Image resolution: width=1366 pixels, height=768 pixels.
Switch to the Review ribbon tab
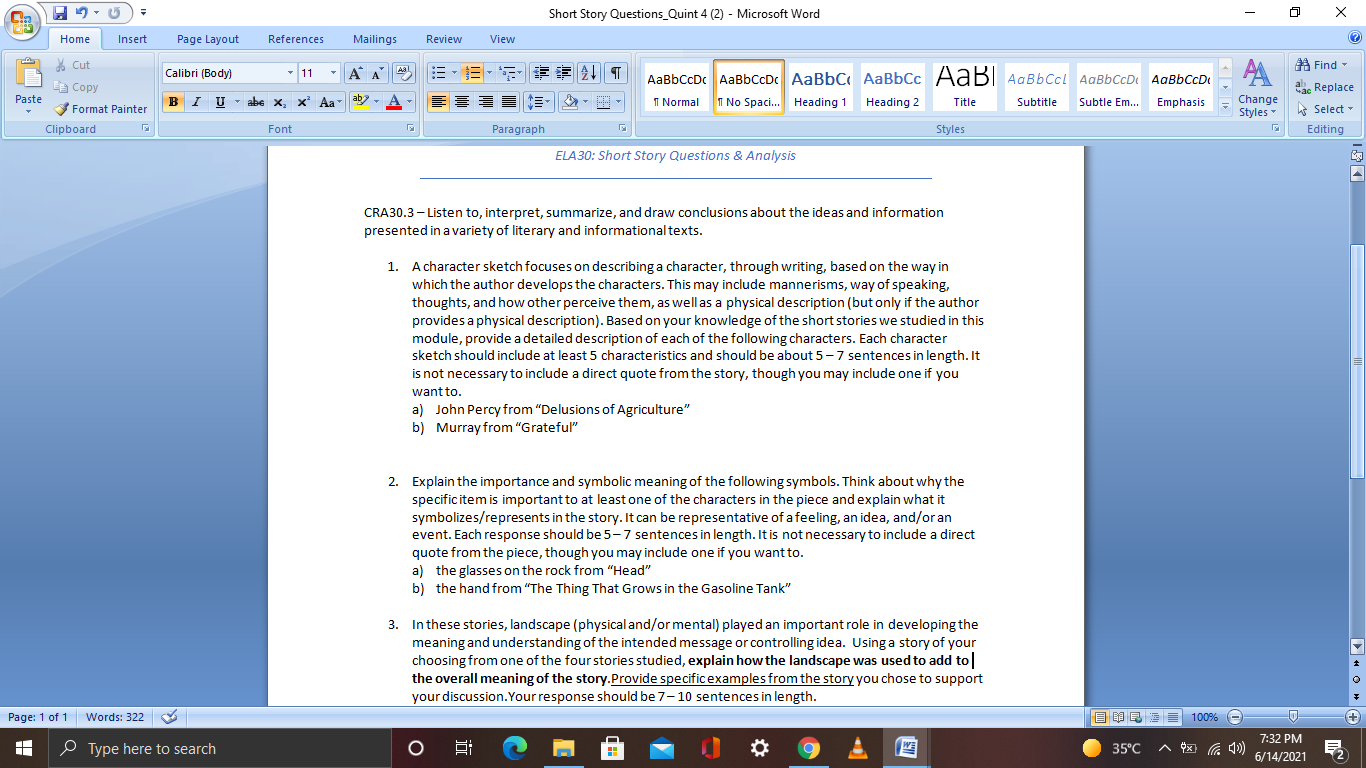[x=443, y=39]
